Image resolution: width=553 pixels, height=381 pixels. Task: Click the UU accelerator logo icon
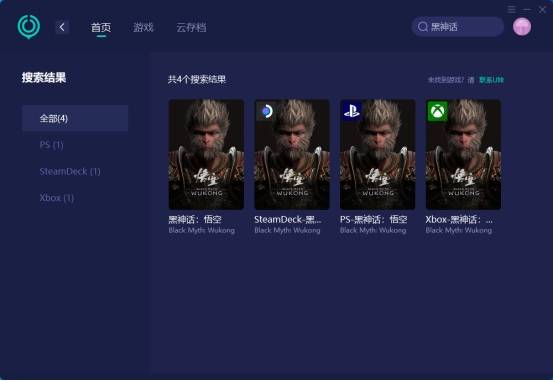[29, 26]
